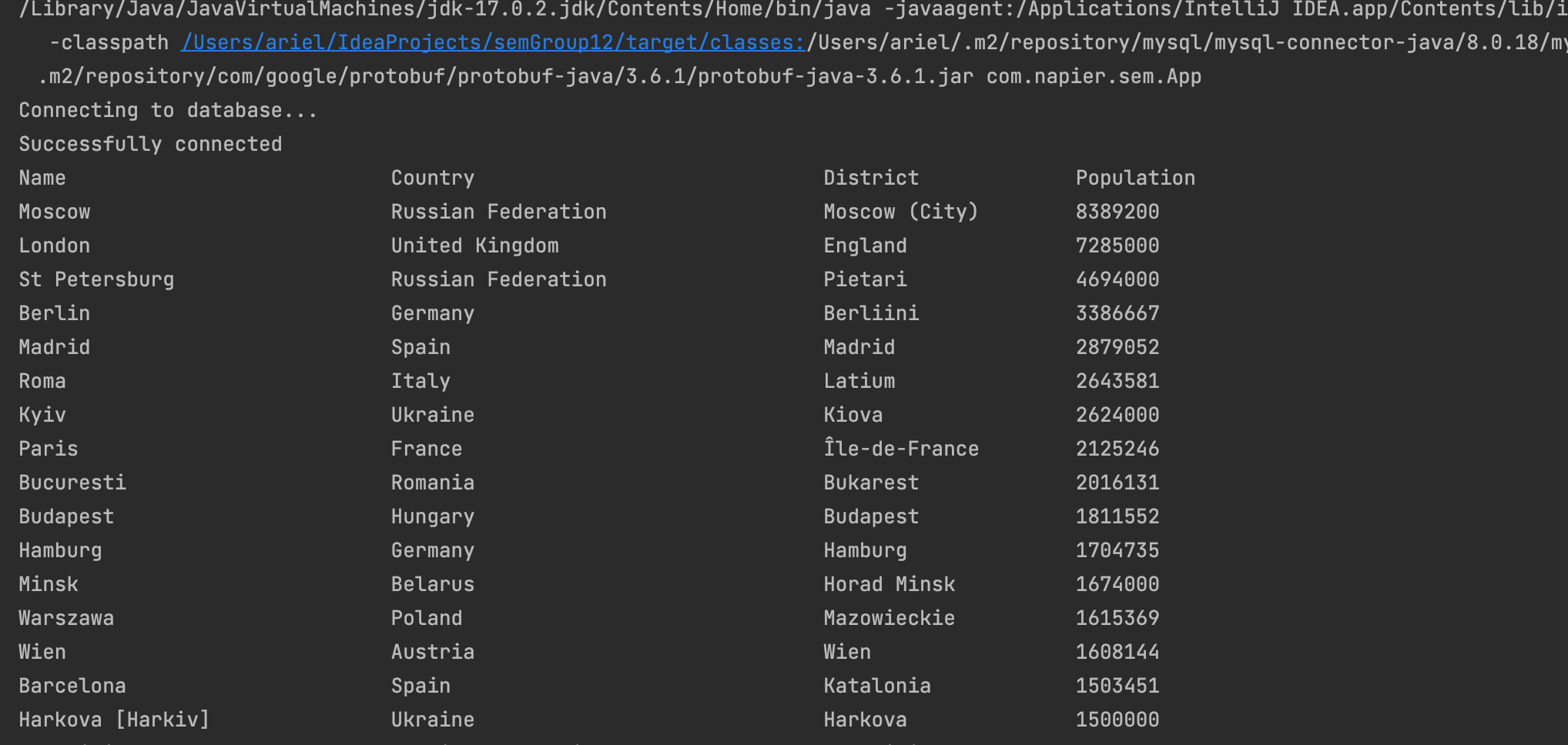The height and width of the screenshot is (745, 1568).
Task: Click Belarus country text
Action: tap(433, 584)
